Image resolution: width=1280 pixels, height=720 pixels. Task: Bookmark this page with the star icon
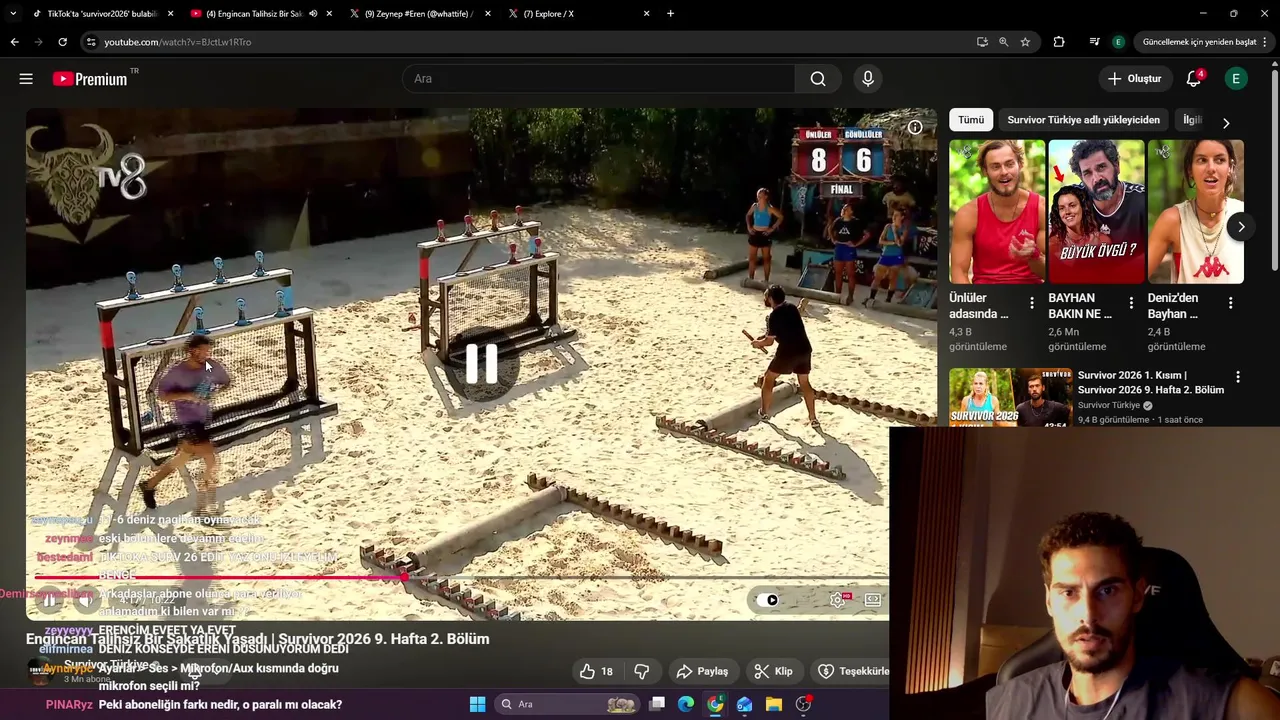[x=1025, y=42]
